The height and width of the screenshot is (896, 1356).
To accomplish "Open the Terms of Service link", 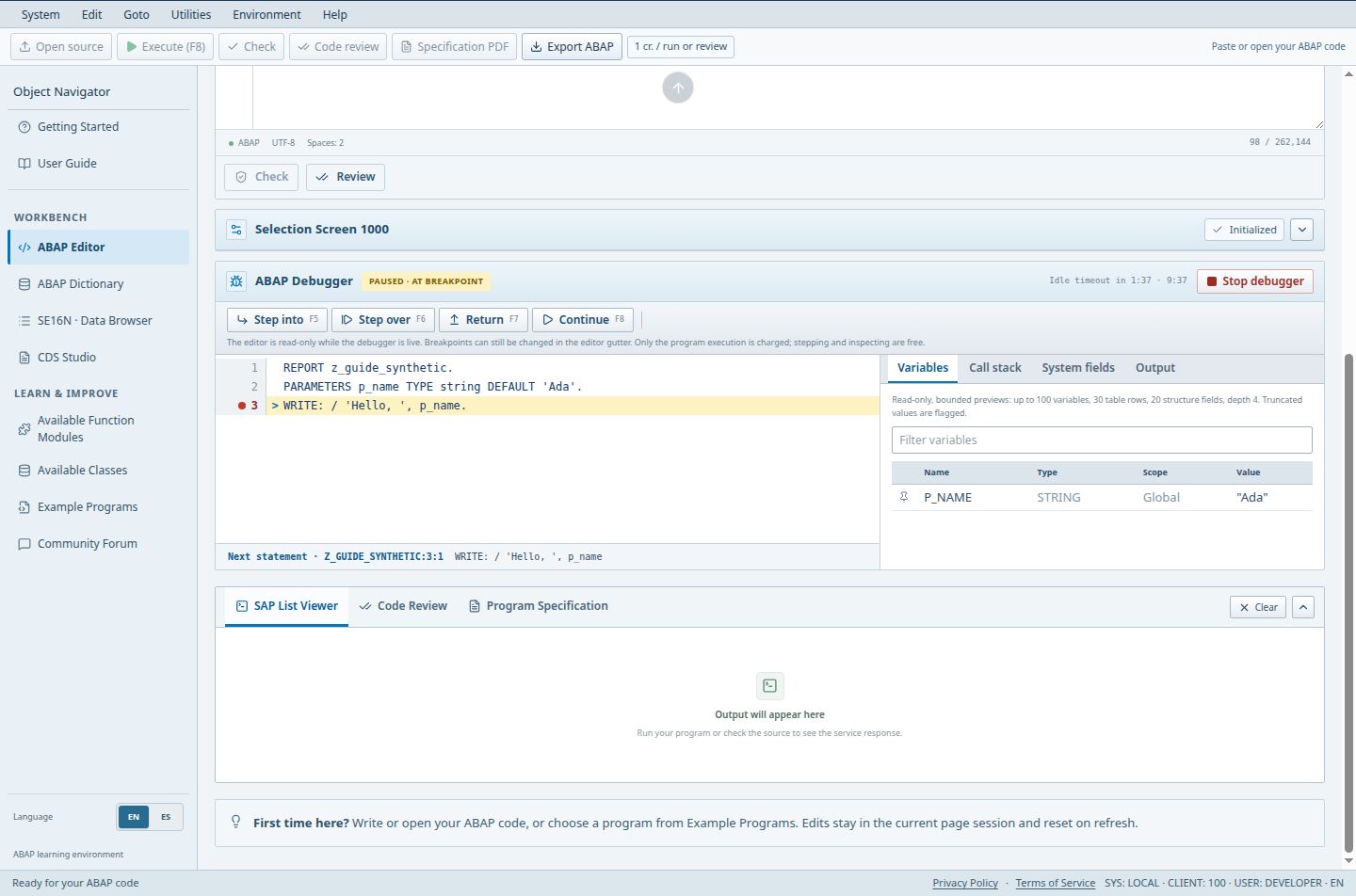I will 1055,884.
